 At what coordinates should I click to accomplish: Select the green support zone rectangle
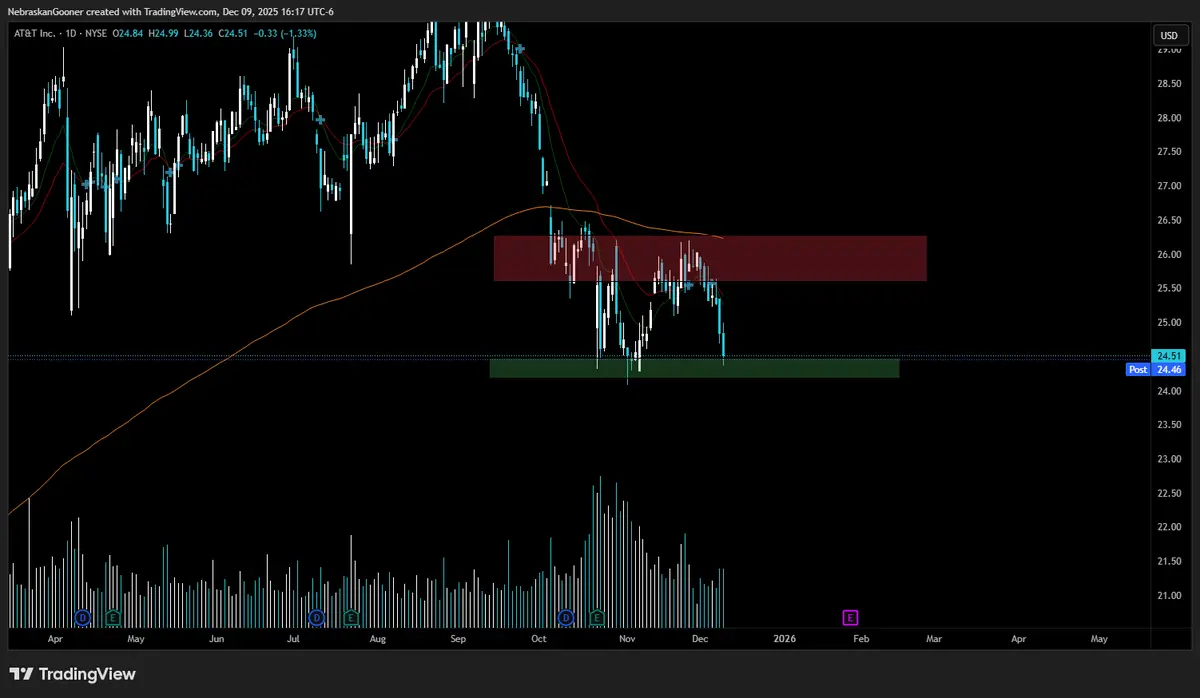point(694,368)
